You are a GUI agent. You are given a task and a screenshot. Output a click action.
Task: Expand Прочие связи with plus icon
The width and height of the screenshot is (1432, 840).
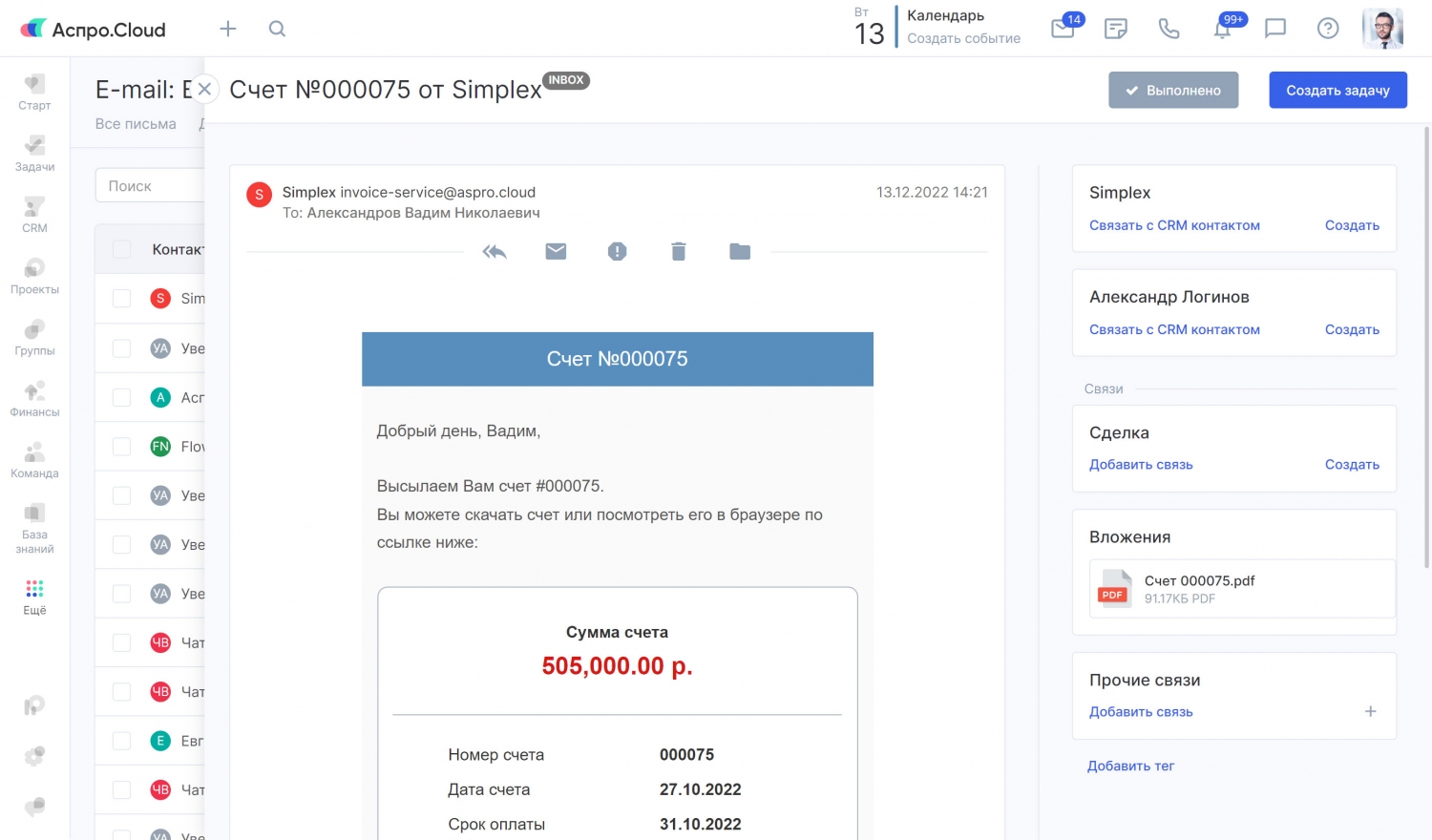coord(1370,712)
